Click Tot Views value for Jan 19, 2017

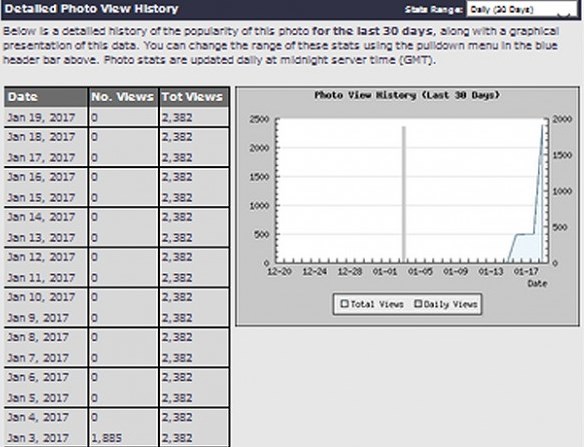click(x=177, y=118)
